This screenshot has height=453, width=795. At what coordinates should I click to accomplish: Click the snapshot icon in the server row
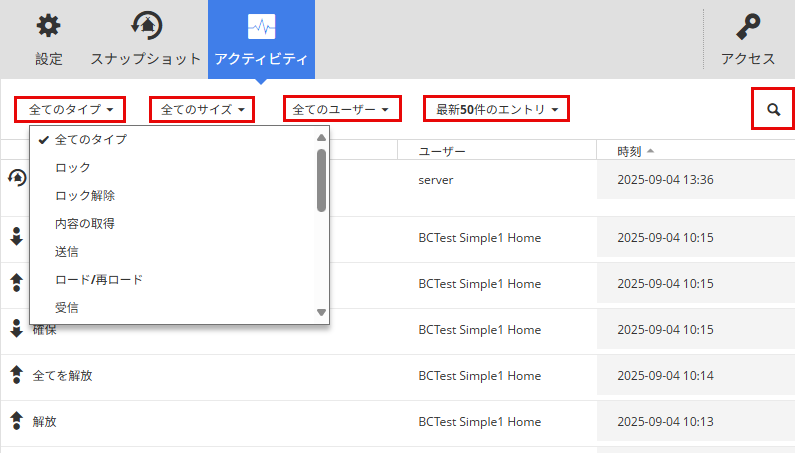pyautogui.click(x=16, y=178)
